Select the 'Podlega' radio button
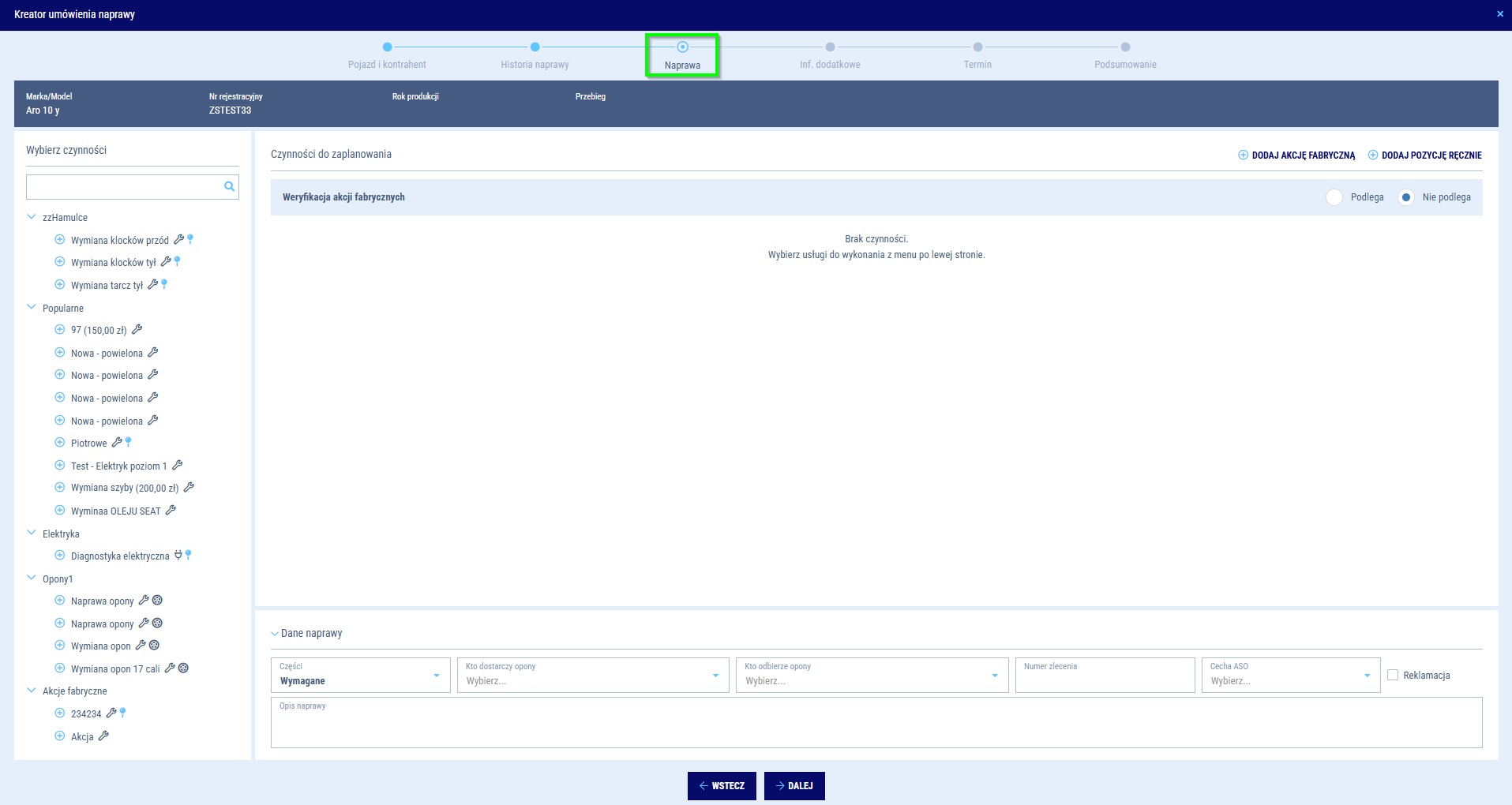Viewport: 1512px width, 805px height. coord(1334,197)
